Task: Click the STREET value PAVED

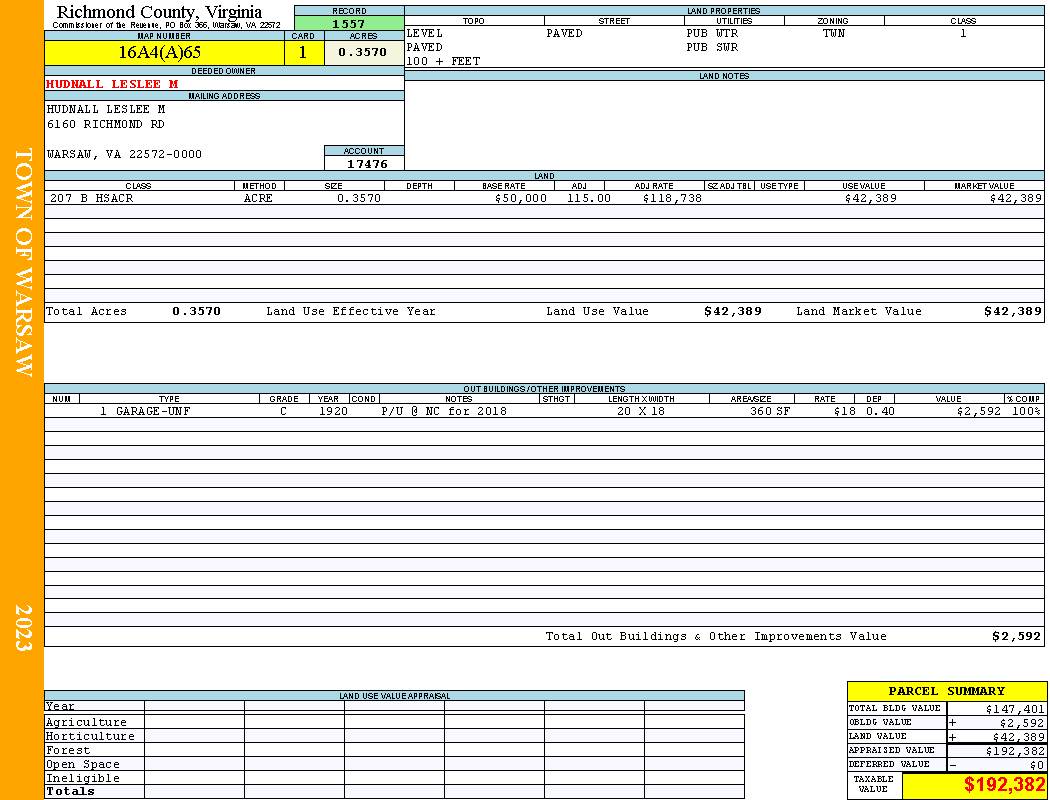Action: click(564, 33)
